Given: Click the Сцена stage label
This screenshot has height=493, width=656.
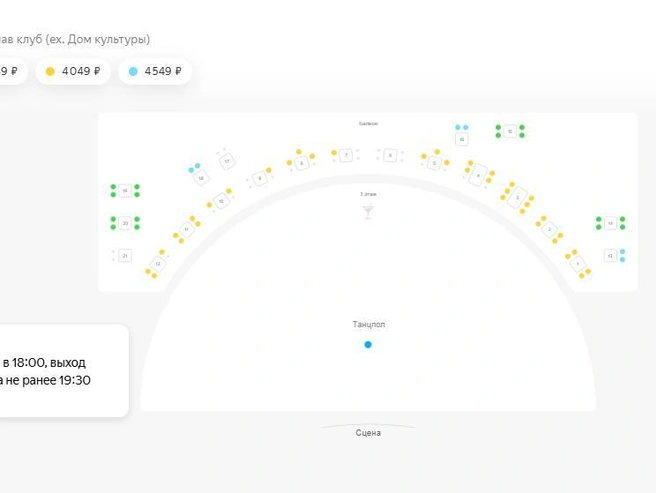Looking at the screenshot, I should coord(368,433).
